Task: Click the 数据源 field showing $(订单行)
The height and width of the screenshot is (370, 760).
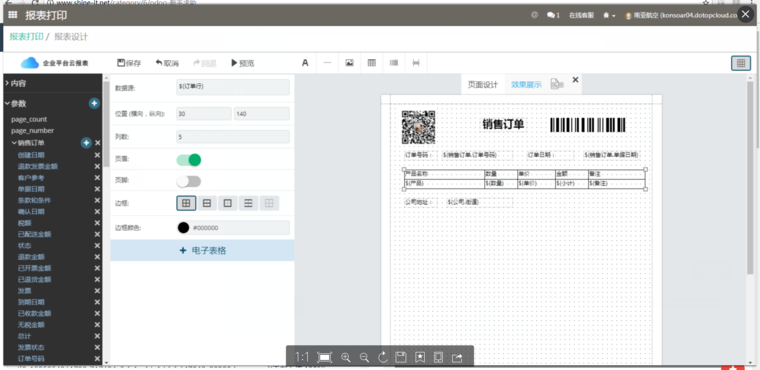Action: pyautogui.click(x=233, y=87)
